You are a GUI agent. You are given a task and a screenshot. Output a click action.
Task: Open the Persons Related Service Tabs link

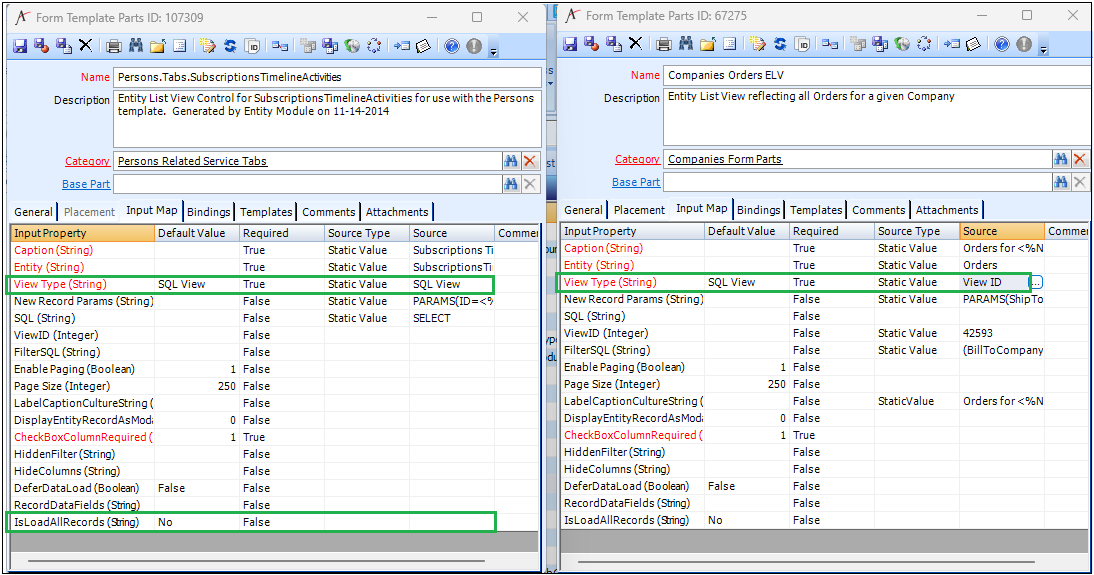click(193, 161)
